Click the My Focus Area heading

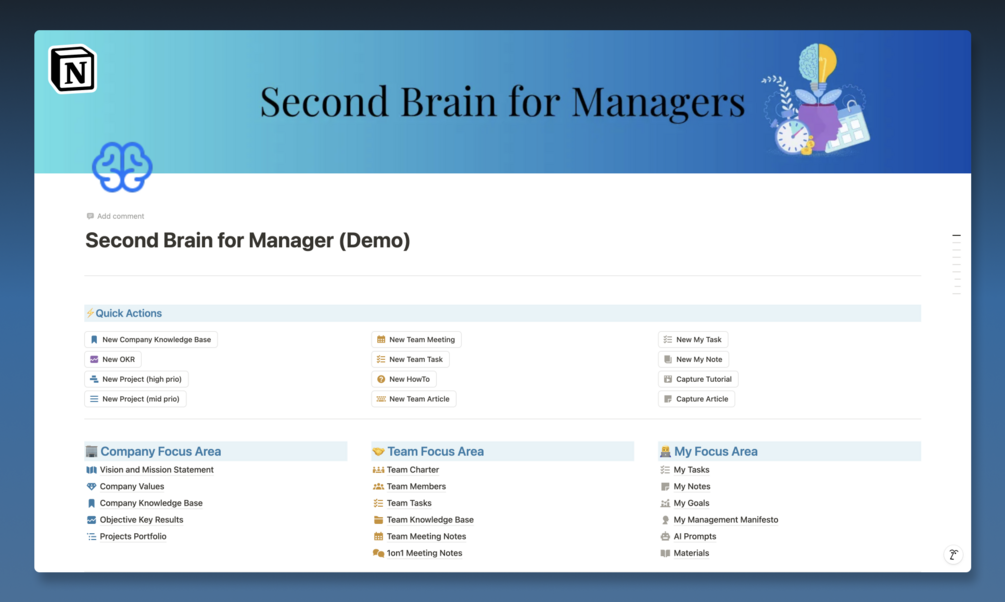[x=716, y=451]
